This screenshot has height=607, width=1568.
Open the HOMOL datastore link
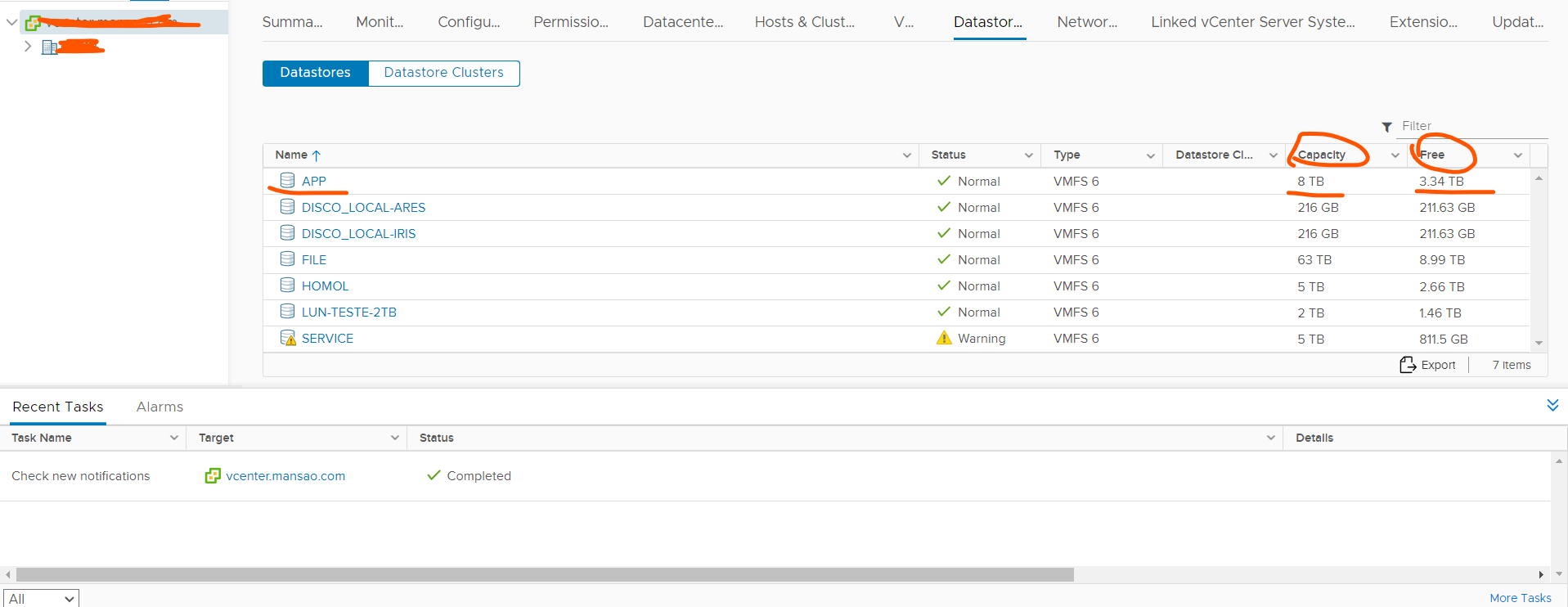325,286
